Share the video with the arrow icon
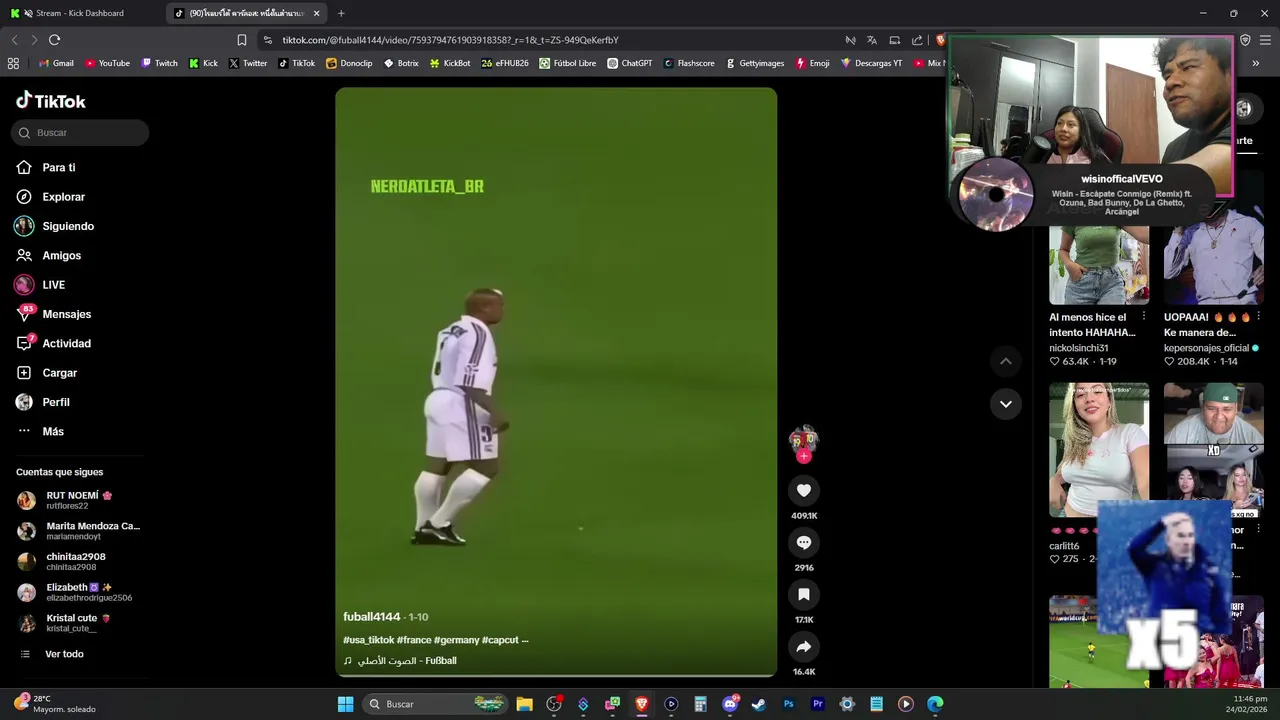 click(x=803, y=646)
